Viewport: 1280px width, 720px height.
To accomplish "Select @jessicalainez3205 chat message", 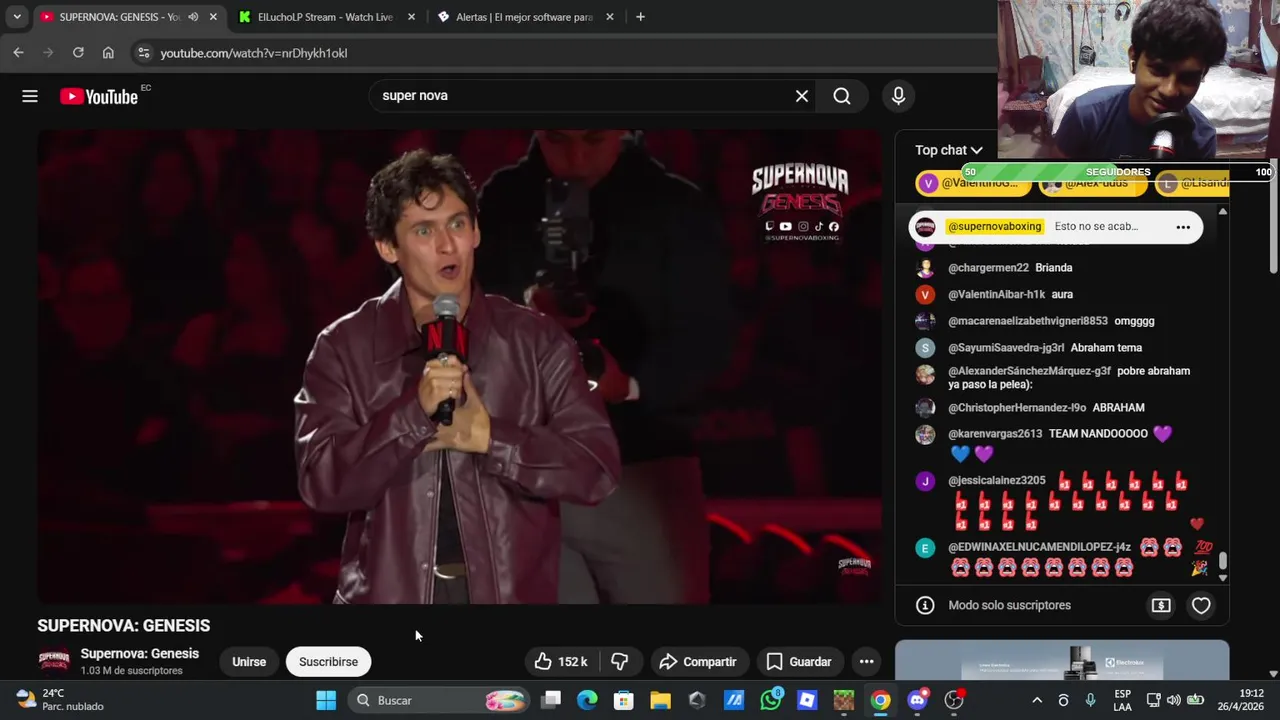I will tap(1062, 502).
